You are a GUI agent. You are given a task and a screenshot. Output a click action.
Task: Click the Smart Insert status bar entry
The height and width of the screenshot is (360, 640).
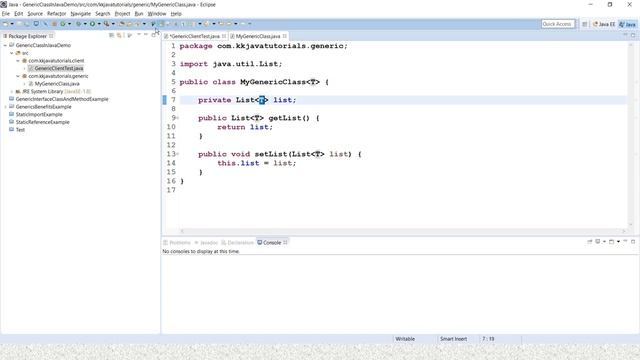[x=453, y=339]
